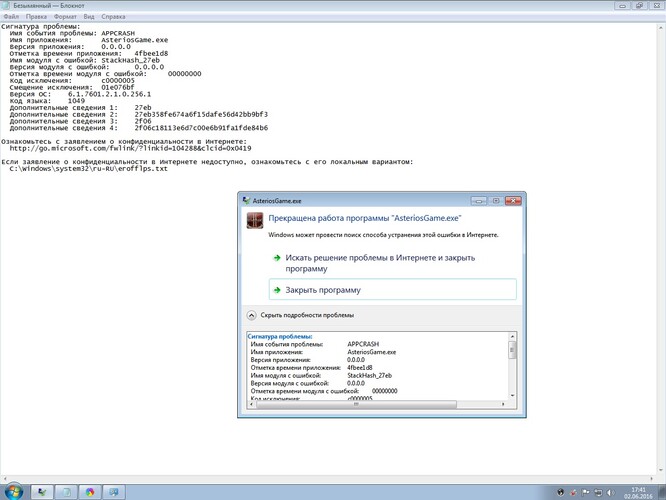The width and height of the screenshot is (666, 500).
Task: Click the network connection tray icon
Action: pos(598,492)
